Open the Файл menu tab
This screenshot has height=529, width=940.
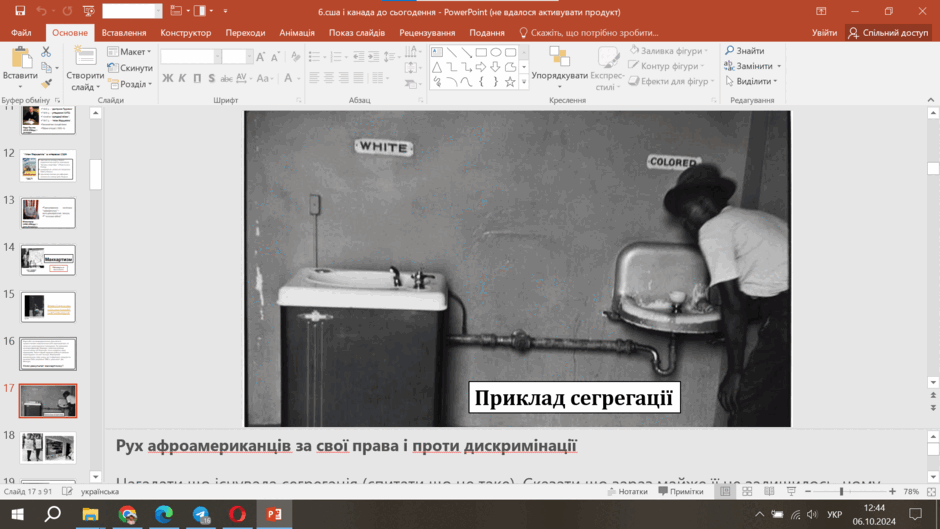click(21, 32)
